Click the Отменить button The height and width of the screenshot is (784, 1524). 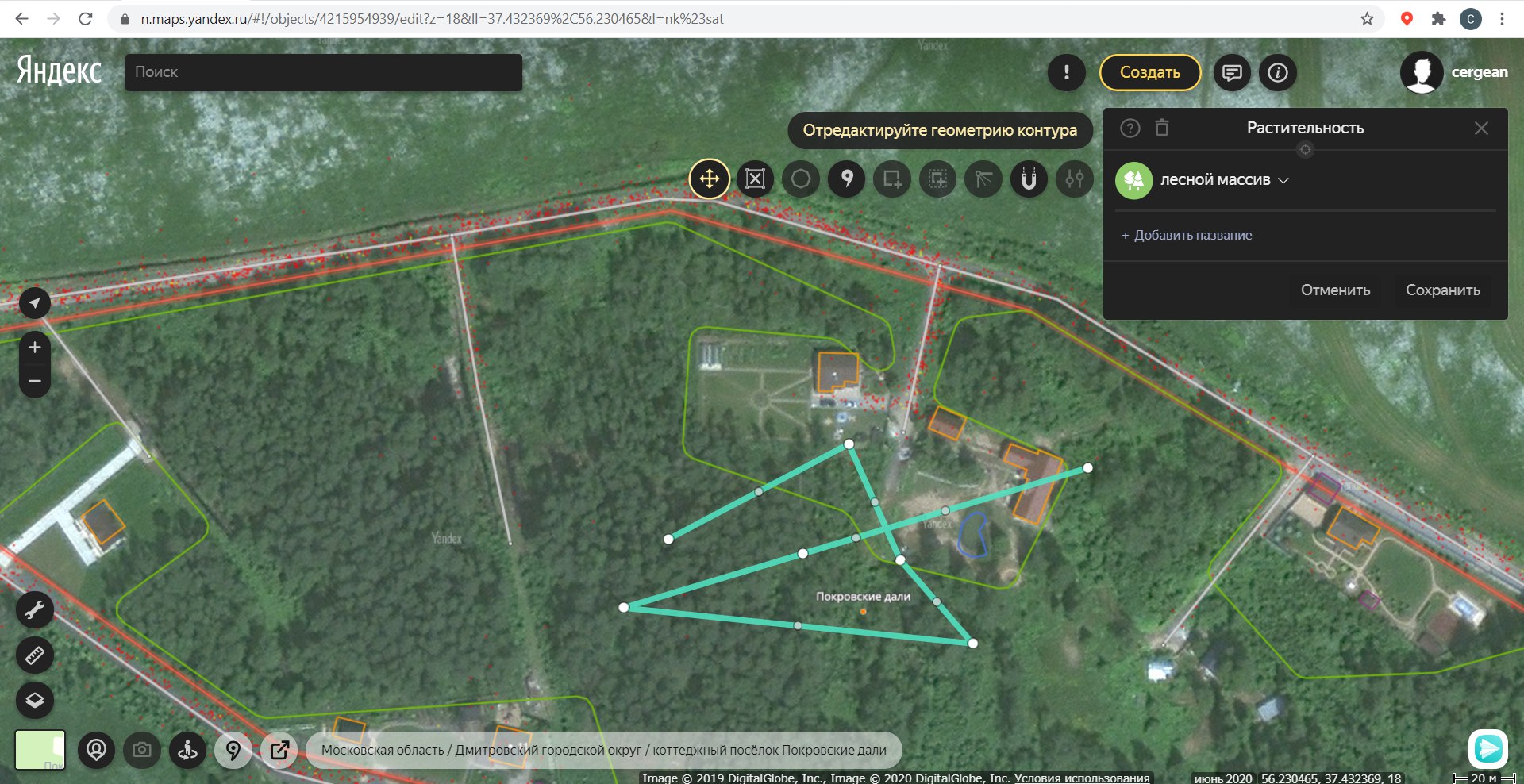pos(1335,290)
